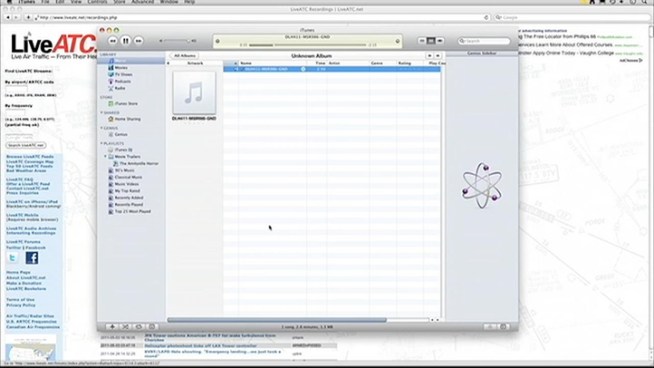Click the Safari back button

pyautogui.click(x=8, y=18)
